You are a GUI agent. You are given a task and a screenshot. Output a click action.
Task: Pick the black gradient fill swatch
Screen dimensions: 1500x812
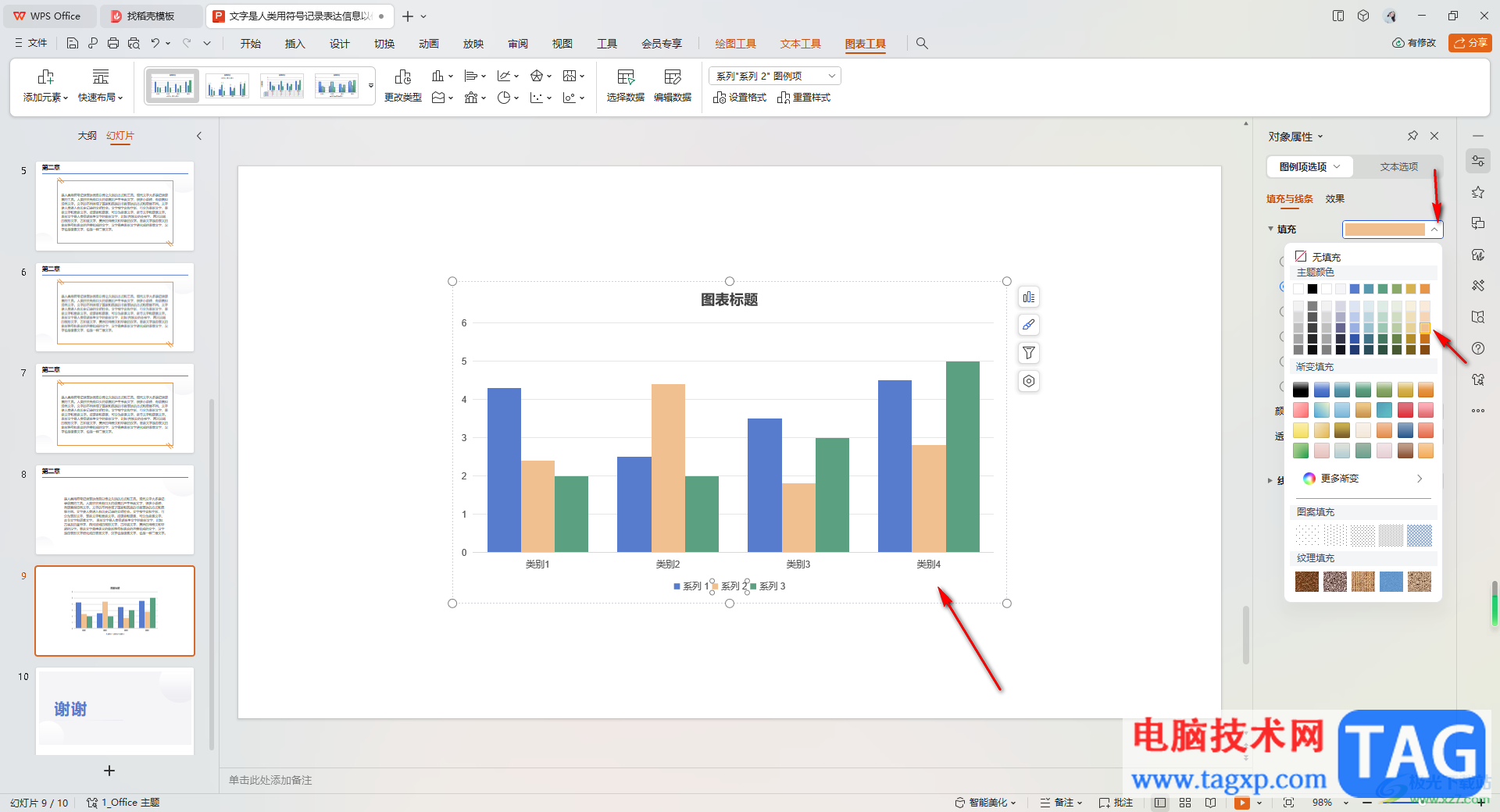click(x=1301, y=390)
